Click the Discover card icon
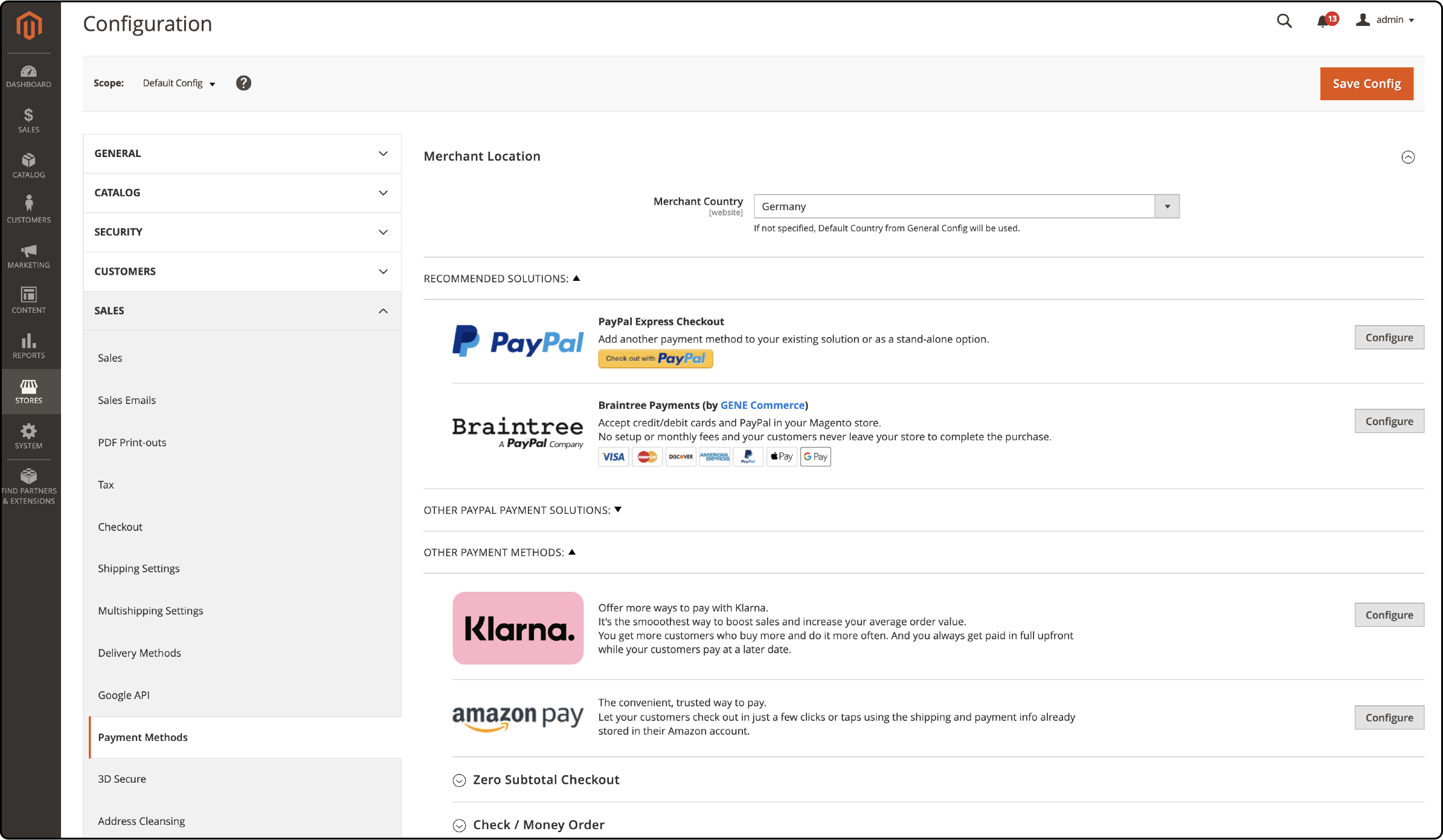This screenshot has width=1443, height=840. coord(681,457)
